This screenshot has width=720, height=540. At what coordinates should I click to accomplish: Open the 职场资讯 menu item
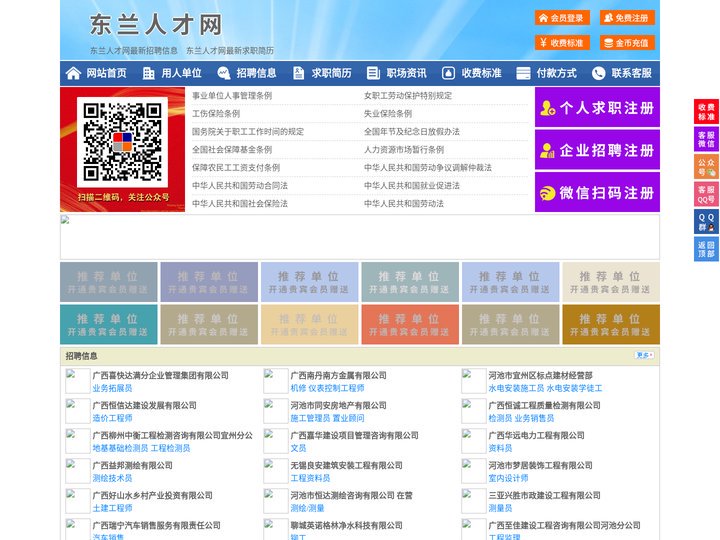(x=406, y=73)
